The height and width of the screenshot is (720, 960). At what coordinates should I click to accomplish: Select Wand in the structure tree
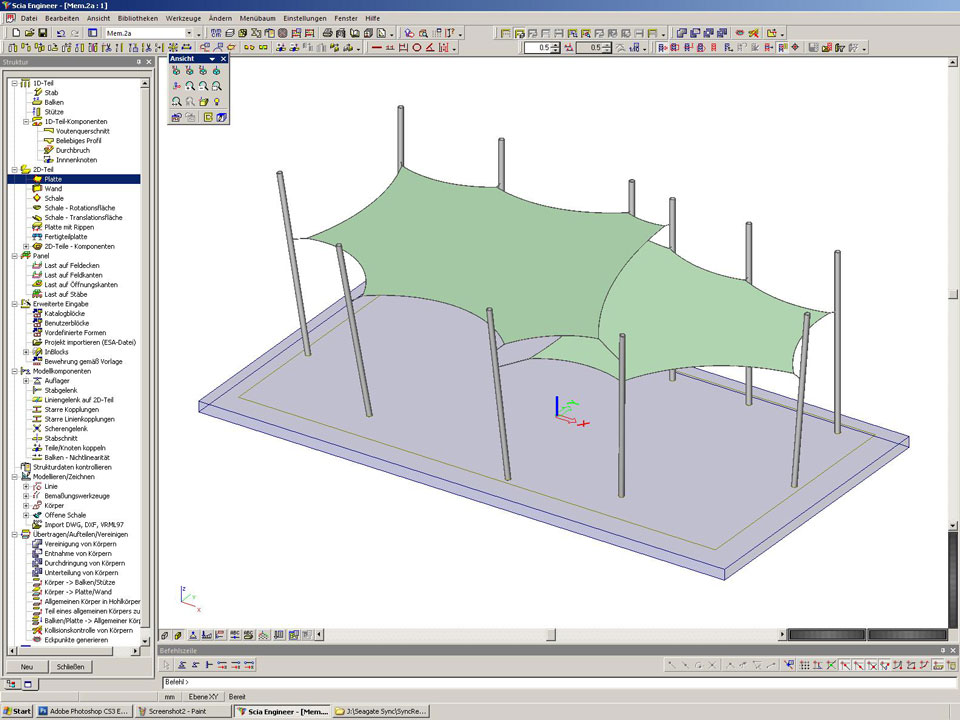[53, 189]
